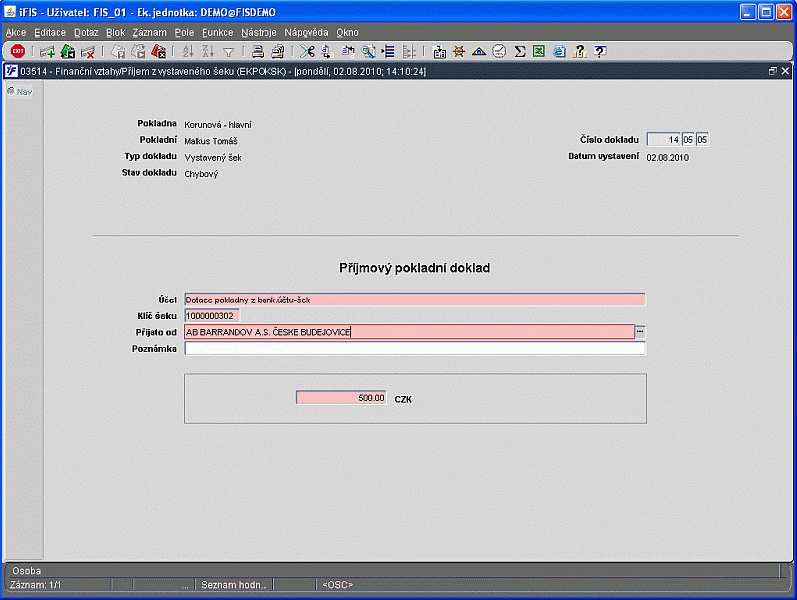This screenshot has width=797, height=600.
Task: Click the Klíč šeku field with 1000000302
Action: pos(212,316)
